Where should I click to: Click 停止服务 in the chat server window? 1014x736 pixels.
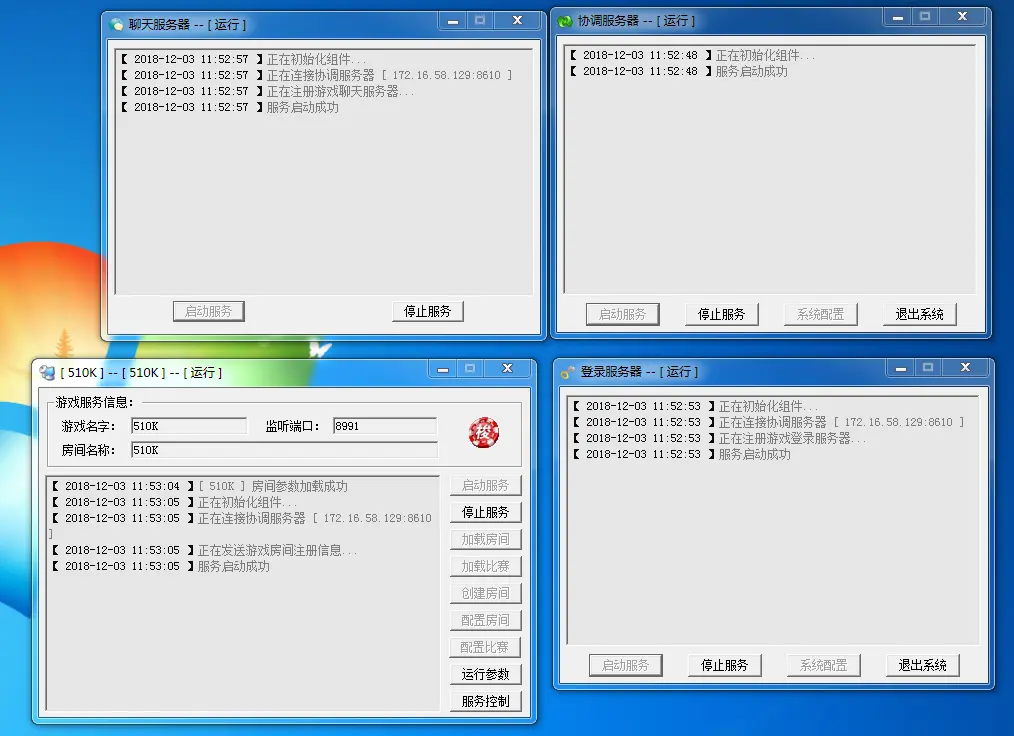point(428,311)
